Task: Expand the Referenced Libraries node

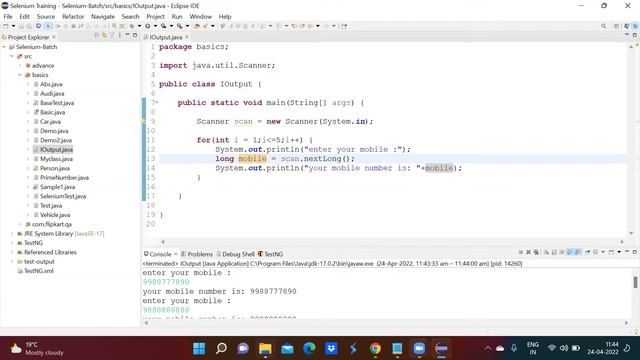Action: pos(12,252)
